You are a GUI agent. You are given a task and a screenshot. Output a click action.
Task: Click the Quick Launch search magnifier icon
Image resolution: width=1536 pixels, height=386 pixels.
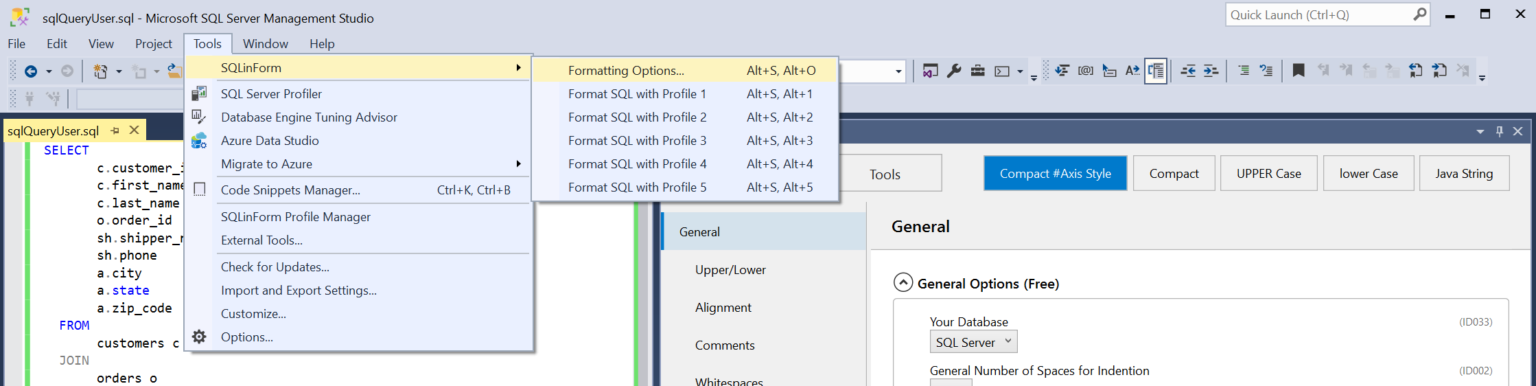pyautogui.click(x=1420, y=14)
